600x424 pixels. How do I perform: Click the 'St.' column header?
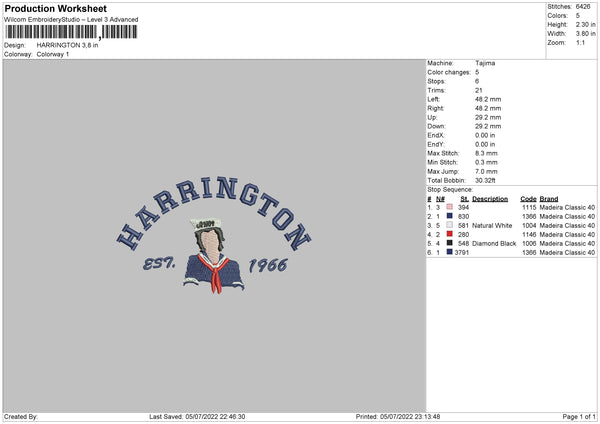[x=465, y=199]
